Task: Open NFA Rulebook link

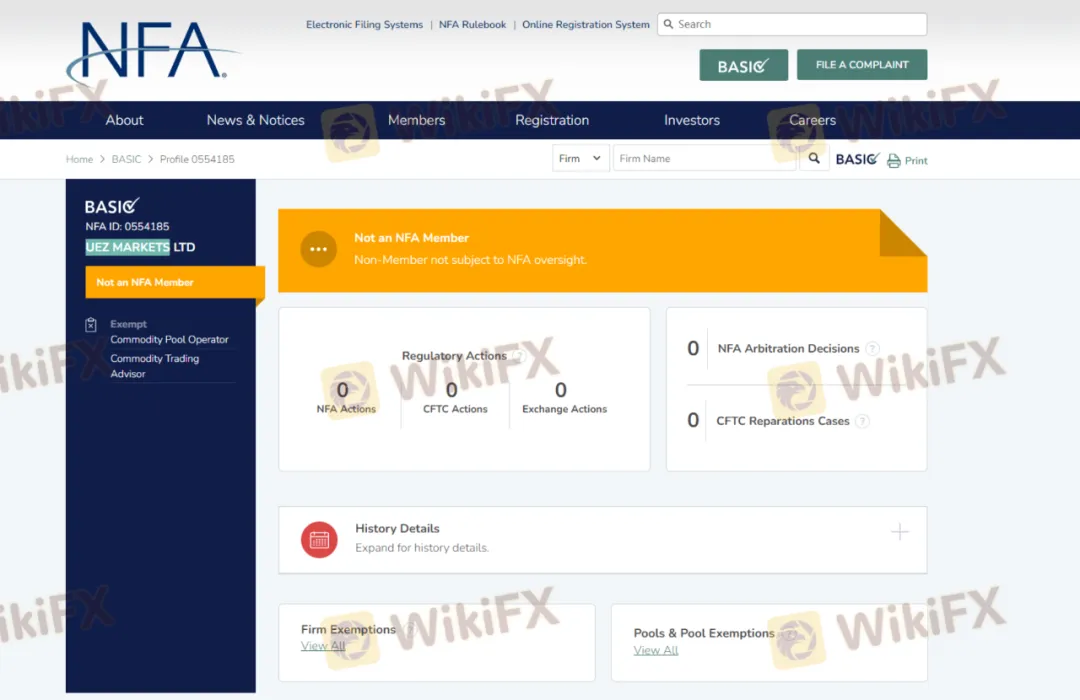Action: [472, 24]
